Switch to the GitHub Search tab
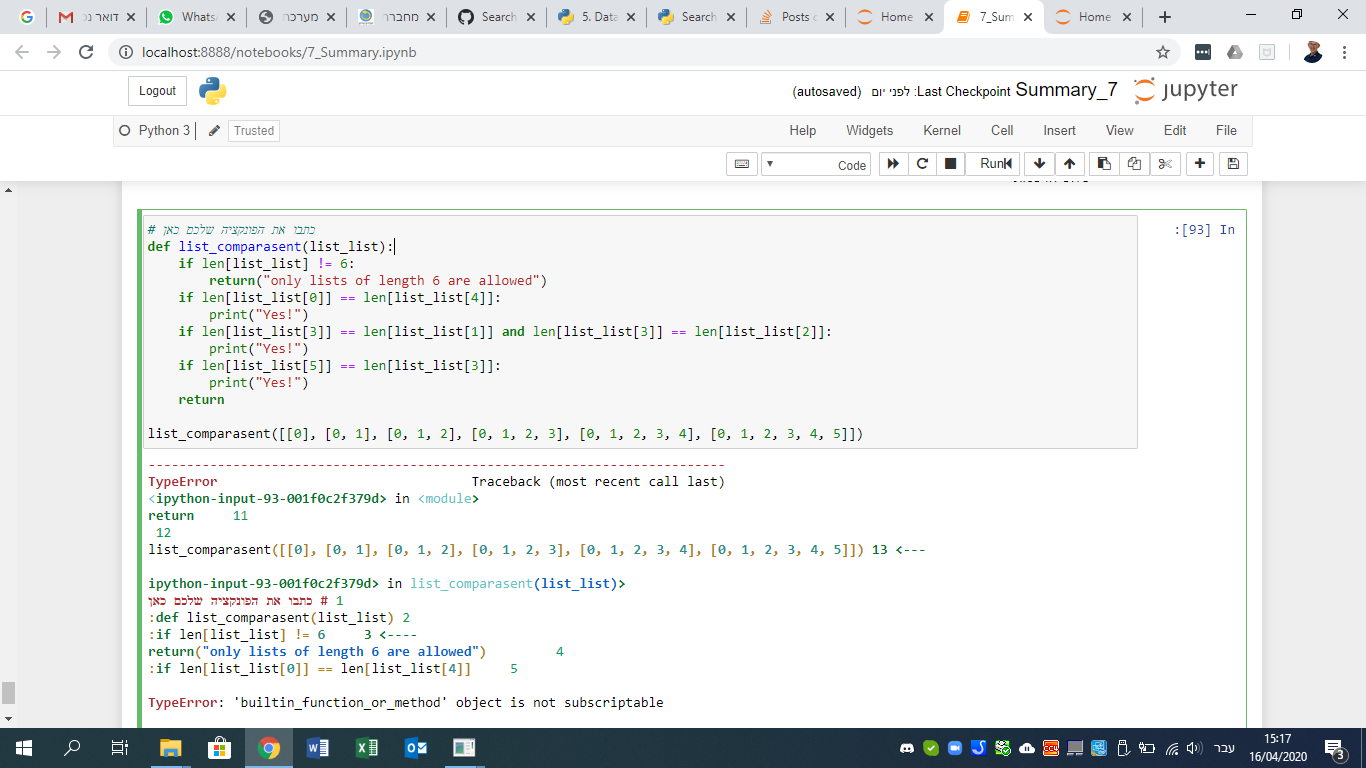The height and width of the screenshot is (768, 1366). pos(494,17)
